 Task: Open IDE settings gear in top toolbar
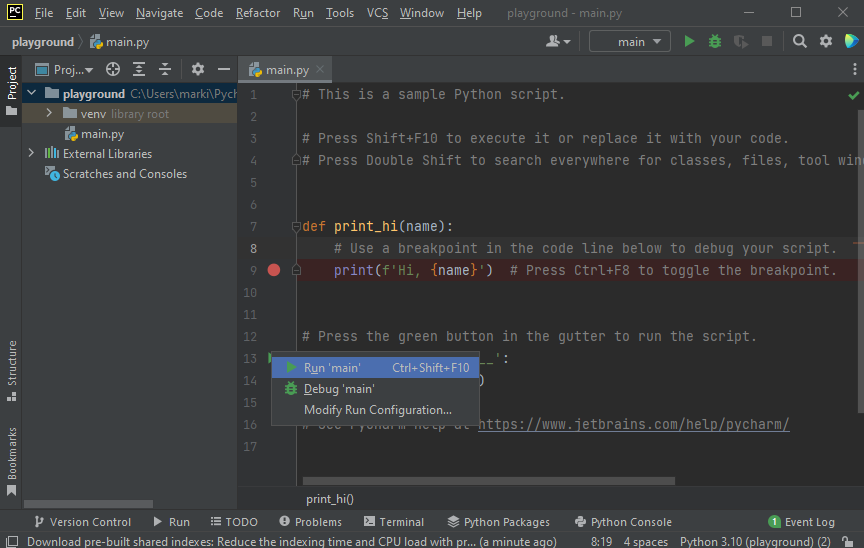[x=826, y=41]
